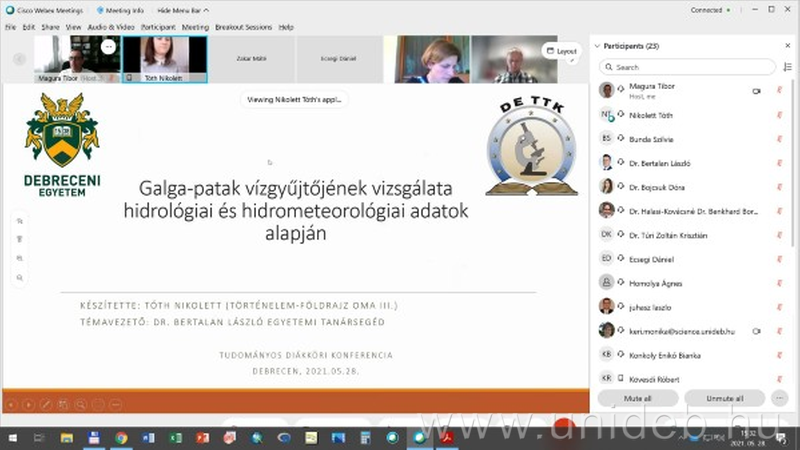Screen dimensions: 800x450
Task: Toggle Bunda Szilvia's muted microphone icon
Action: [x=779, y=139]
